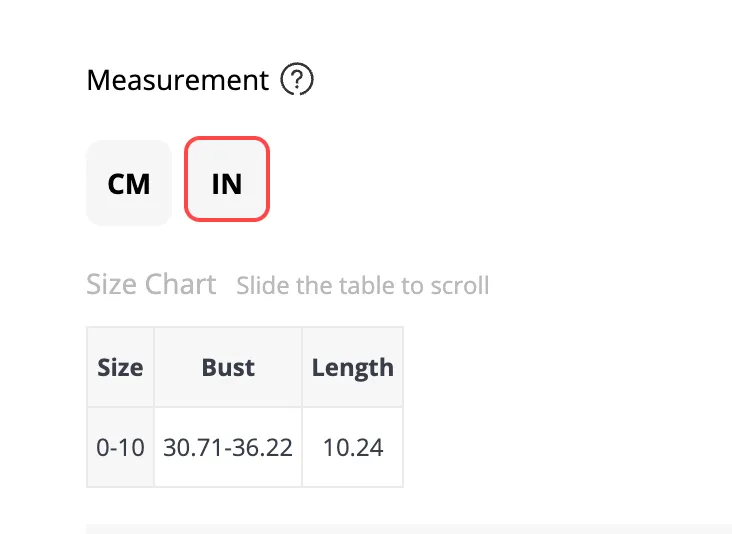The width and height of the screenshot is (732, 534).
Task: Click the Bust column header
Action: (x=228, y=367)
